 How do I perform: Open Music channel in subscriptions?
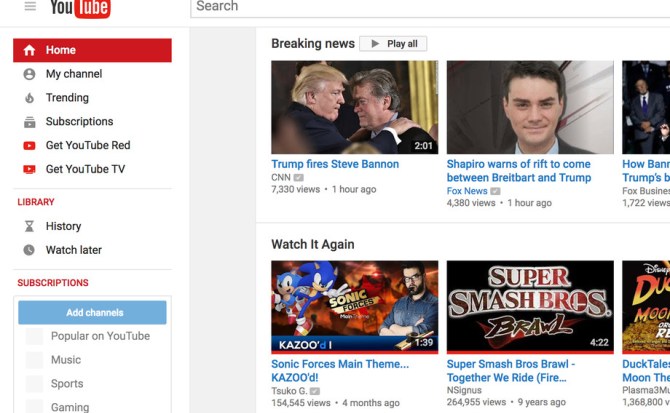tap(66, 360)
